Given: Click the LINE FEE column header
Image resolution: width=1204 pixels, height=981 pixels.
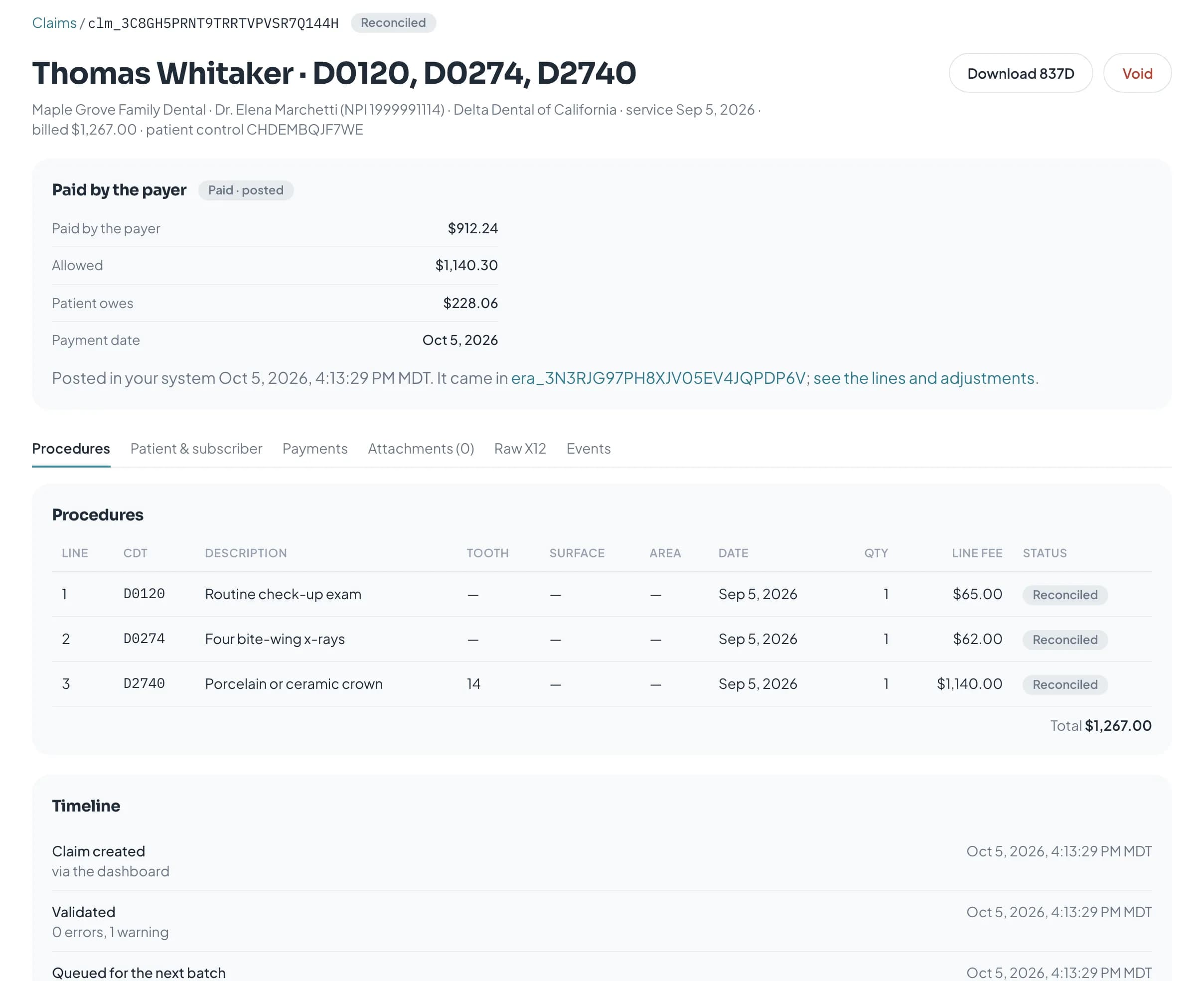Looking at the screenshot, I should click(977, 553).
